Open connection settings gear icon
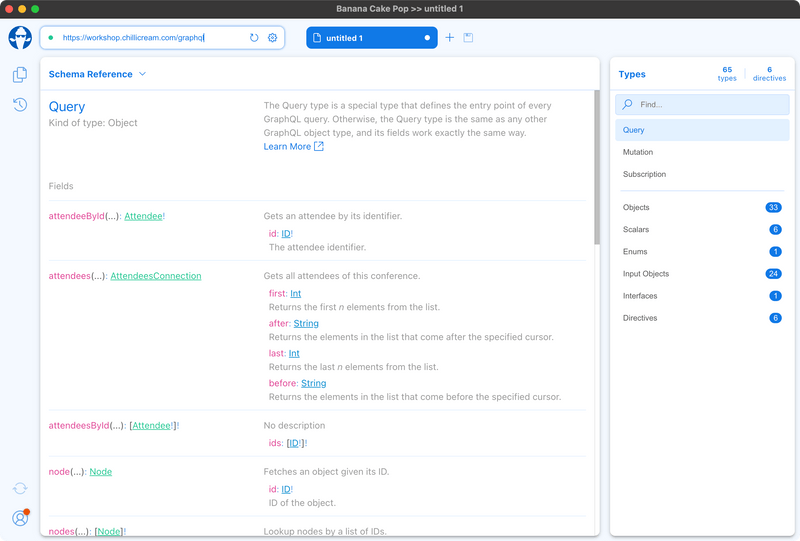 (272, 38)
